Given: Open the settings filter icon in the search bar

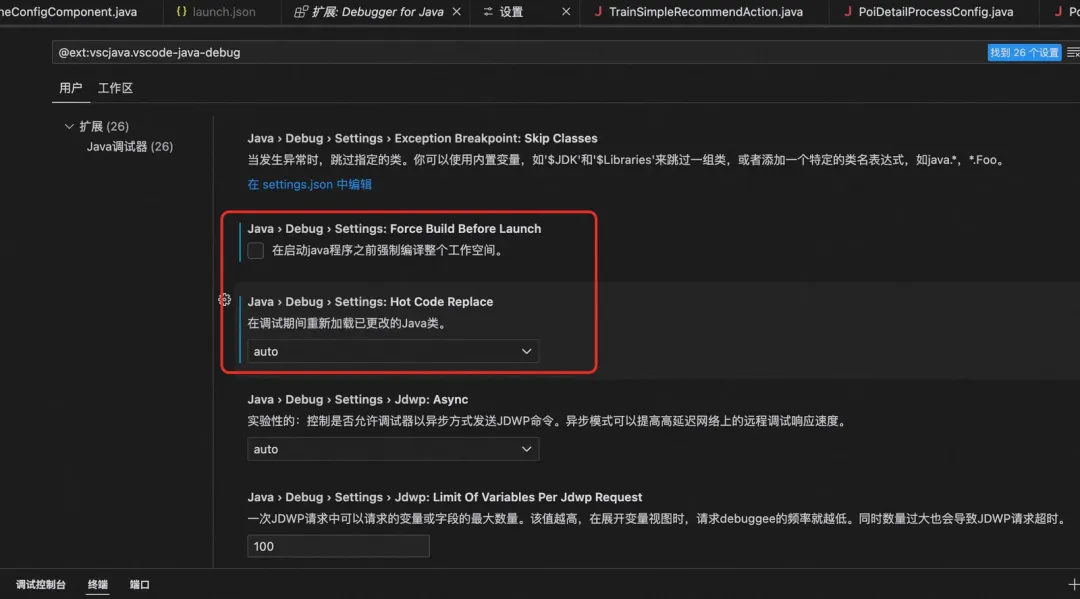Looking at the screenshot, I should click(x=1071, y=51).
